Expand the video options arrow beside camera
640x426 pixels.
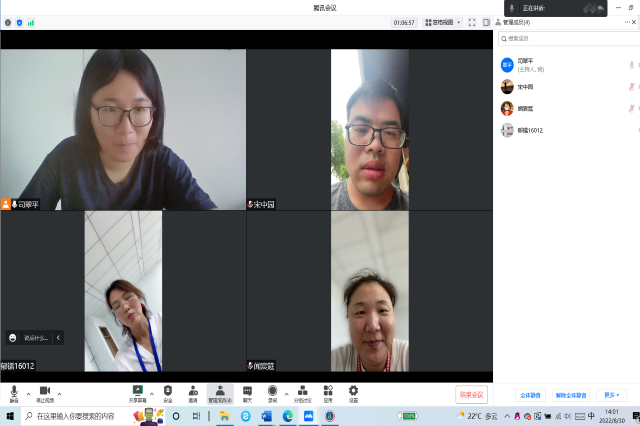click(59, 393)
